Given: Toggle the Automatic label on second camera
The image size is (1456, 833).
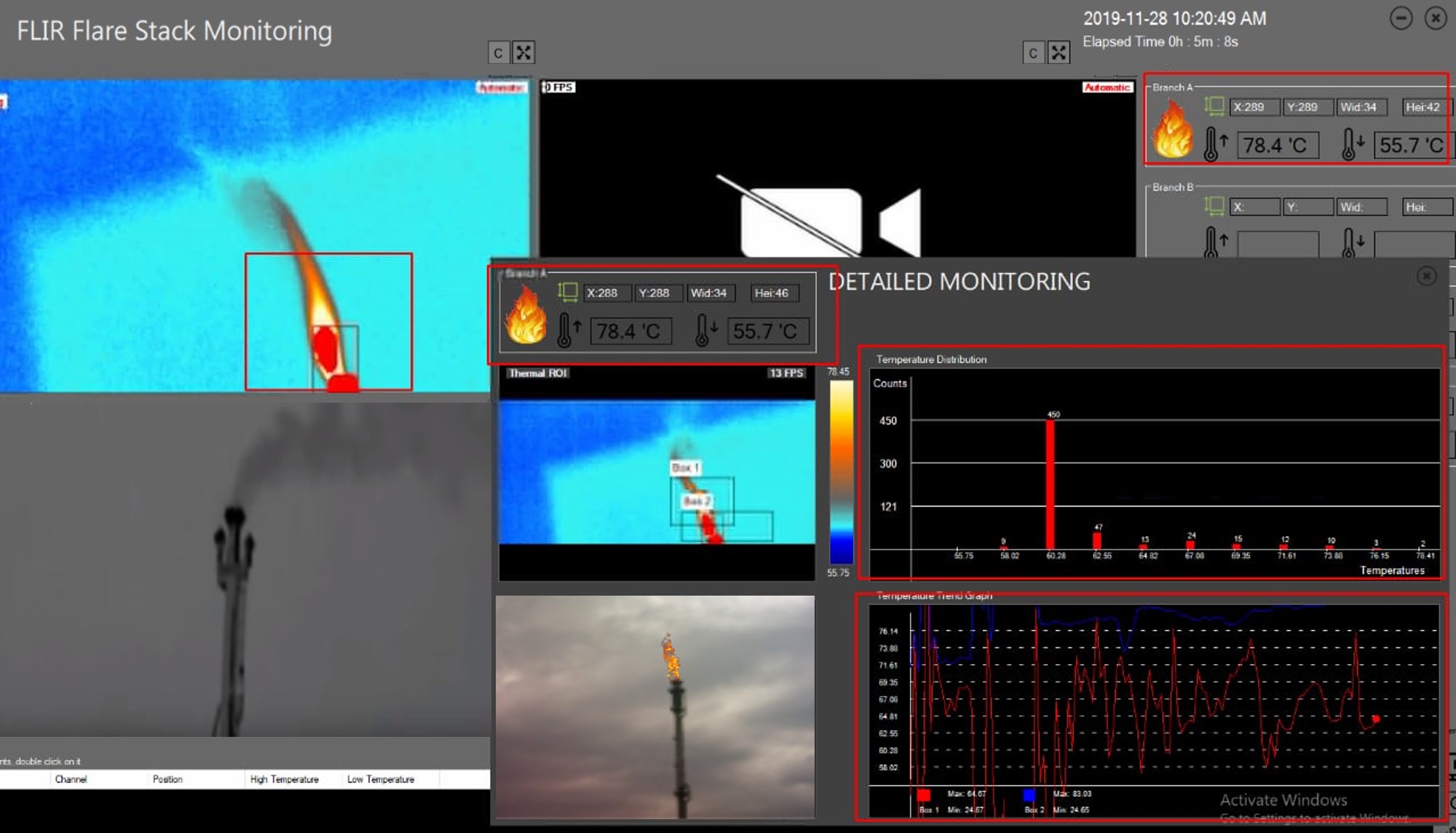Looking at the screenshot, I should tap(1107, 87).
